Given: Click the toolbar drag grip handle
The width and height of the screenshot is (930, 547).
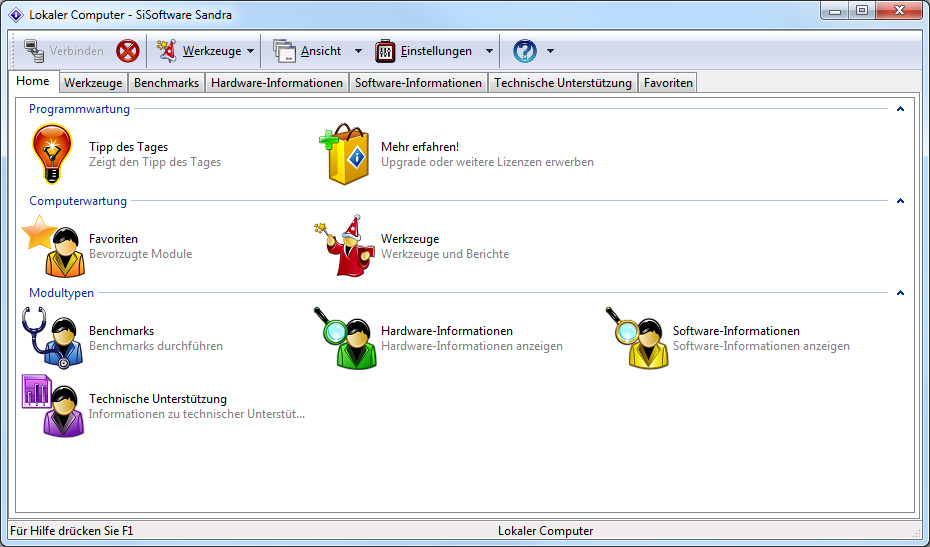Looking at the screenshot, I should pos(14,51).
